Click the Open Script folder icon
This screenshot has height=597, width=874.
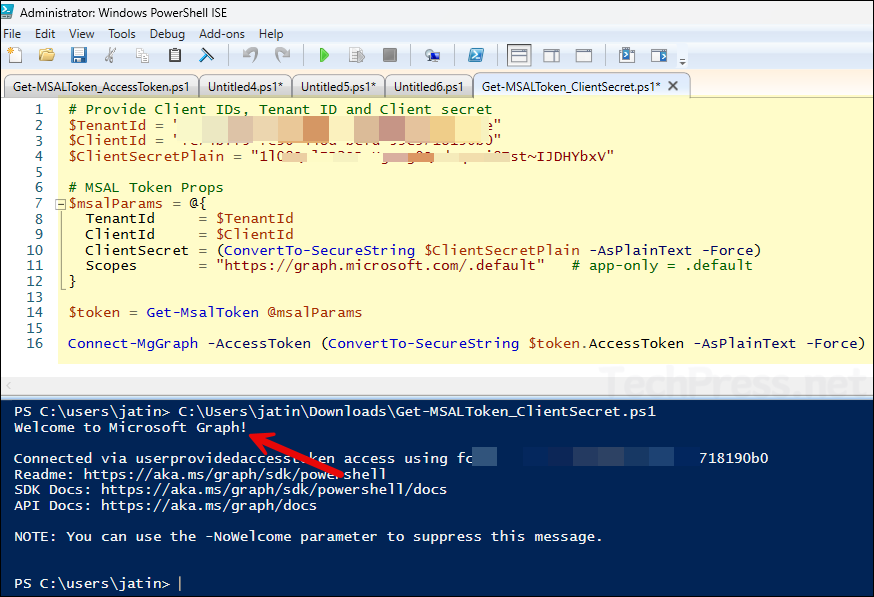click(x=46, y=55)
